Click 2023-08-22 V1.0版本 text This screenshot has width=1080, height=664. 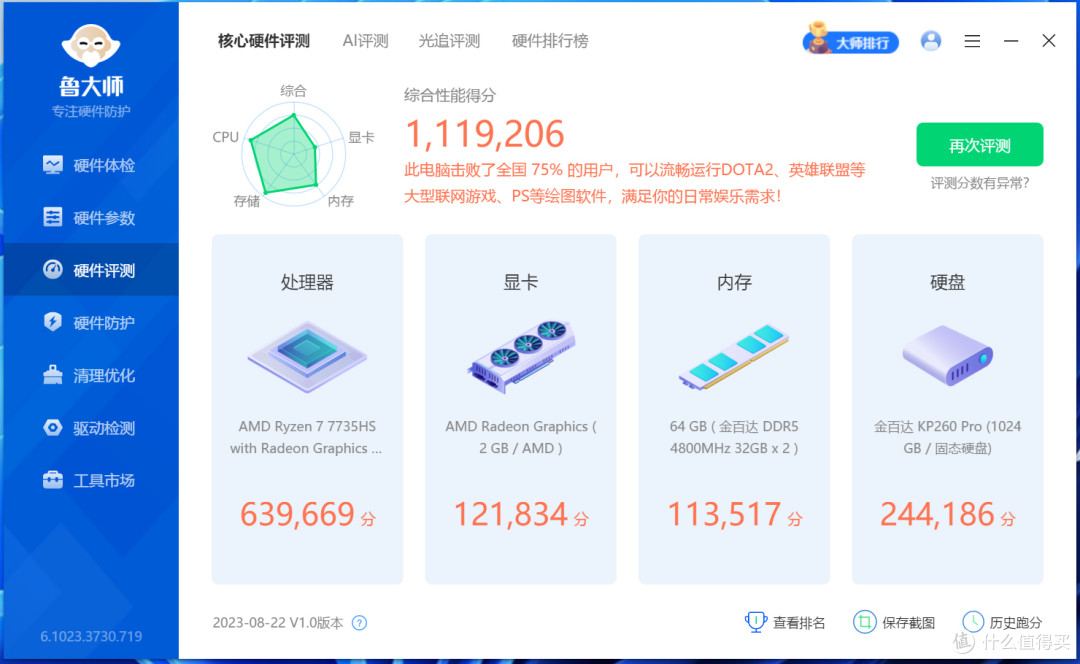[x=278, y=623]
